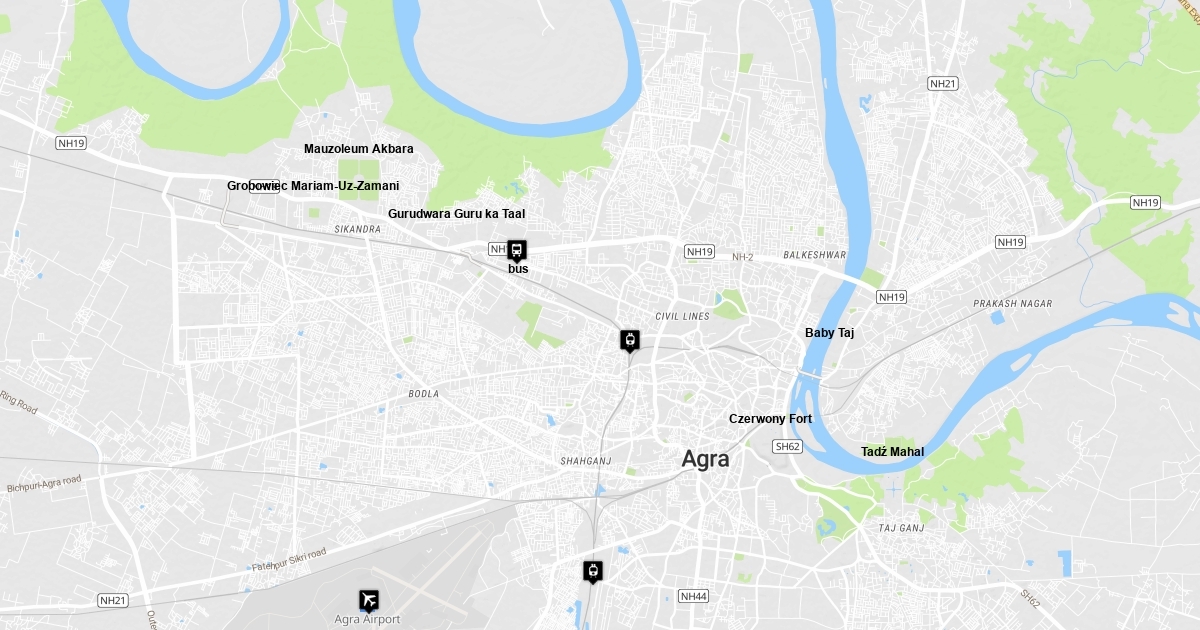Click the southern train station icon near NH44
The height and width of the screenshot is (630, 1200).
594,572
